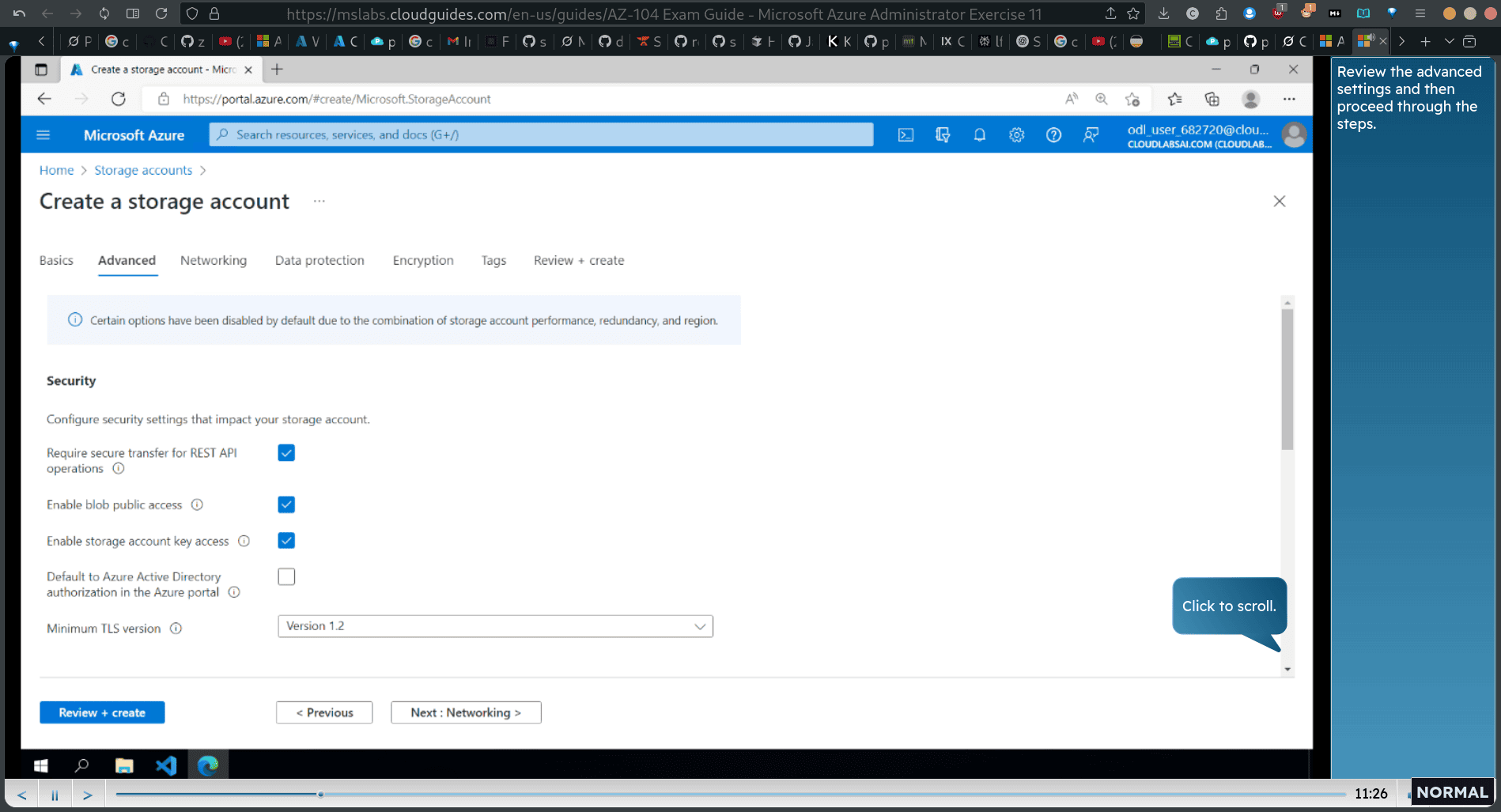This screenshot has height=812, width=1501.
Task: Go to the next guide step
Action: (x=88, y=795)
